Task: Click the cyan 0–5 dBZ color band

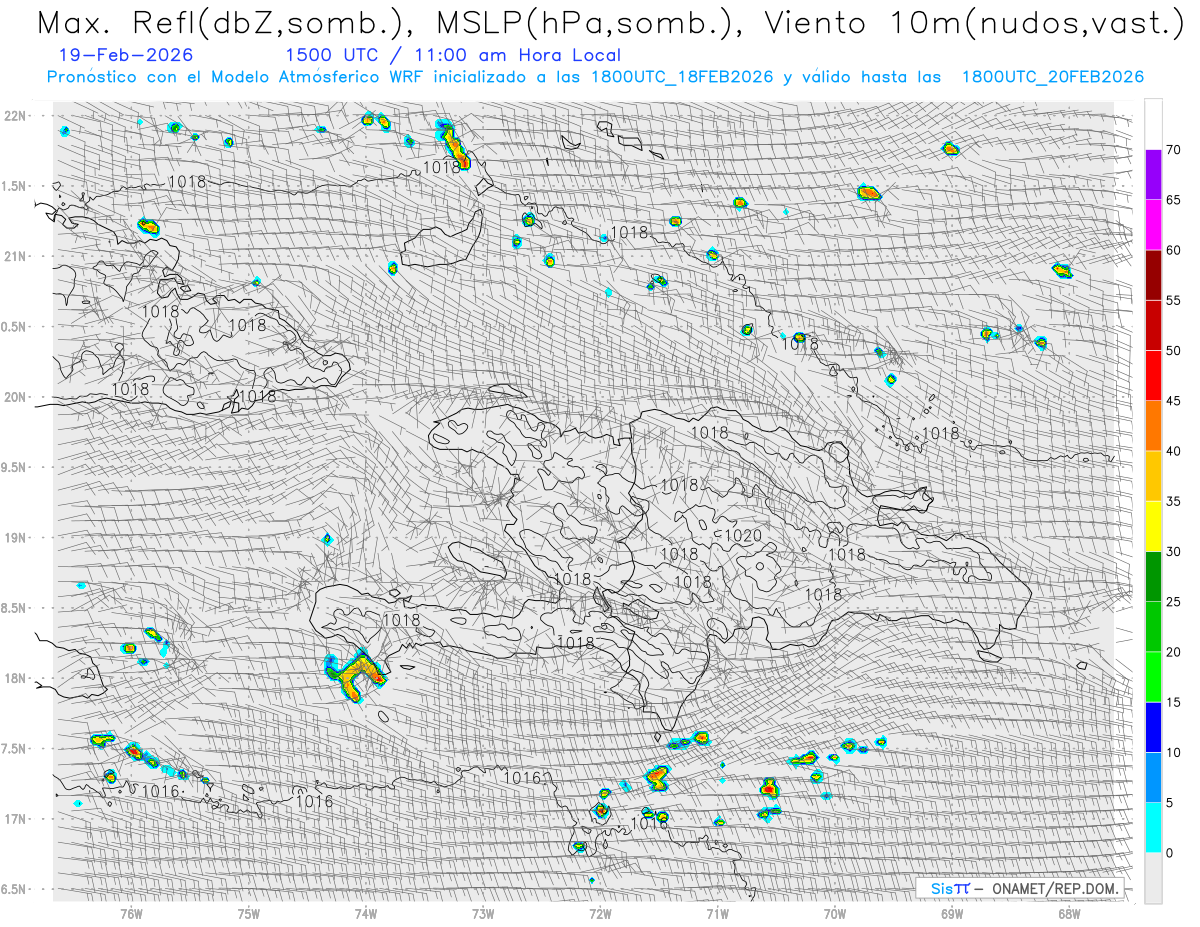Action: click(x=1153, y=827)
